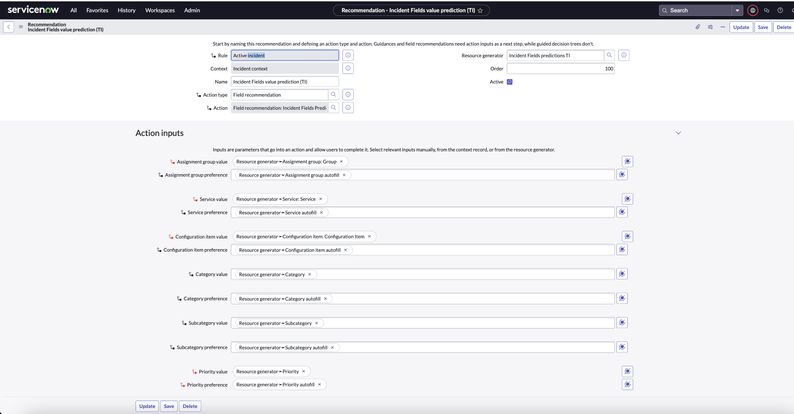Open data picker for Category preference
The height and width of the screenshot is (414, 794).
tap(622, 298)
